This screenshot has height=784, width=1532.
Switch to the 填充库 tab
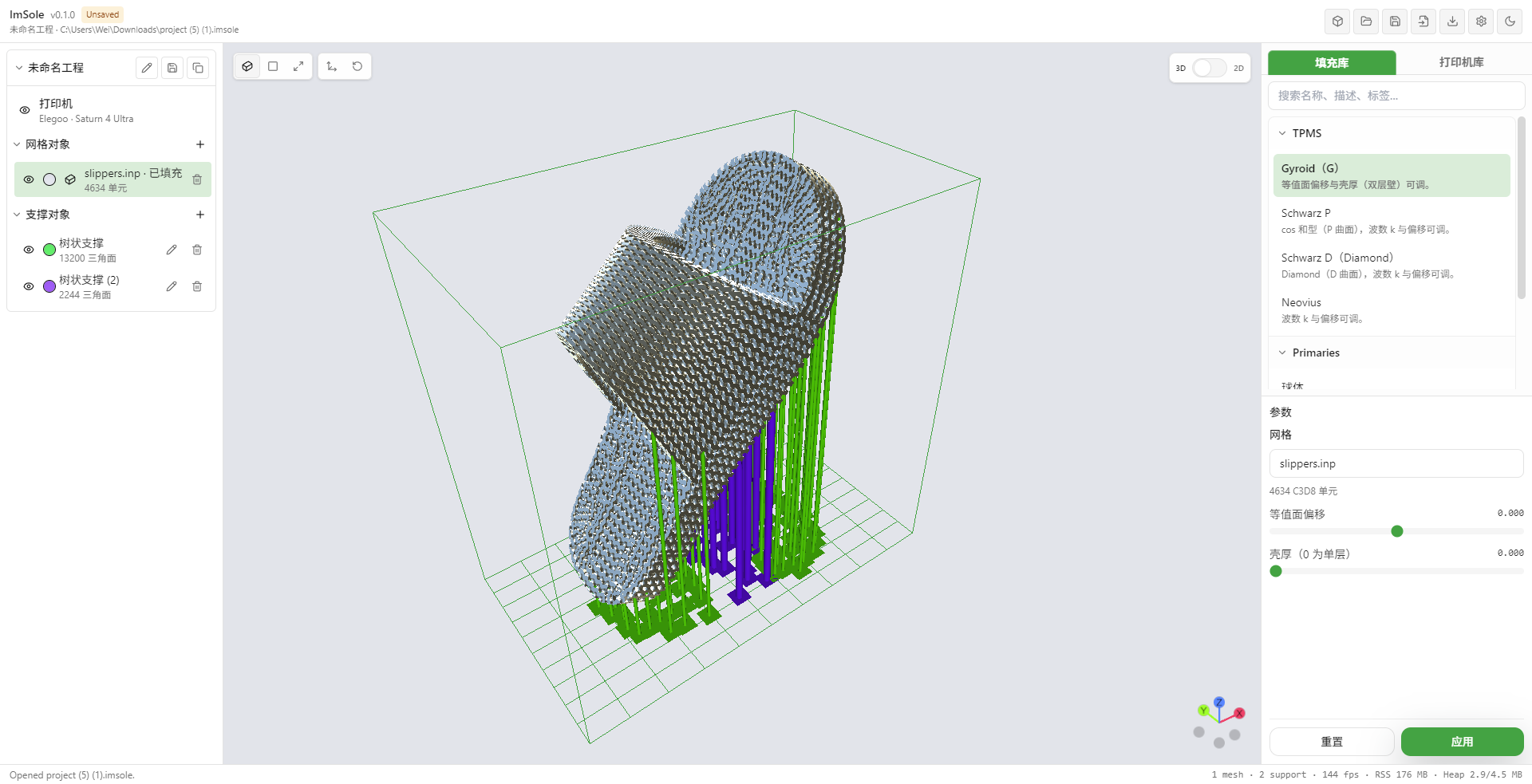pos(1332,62)
